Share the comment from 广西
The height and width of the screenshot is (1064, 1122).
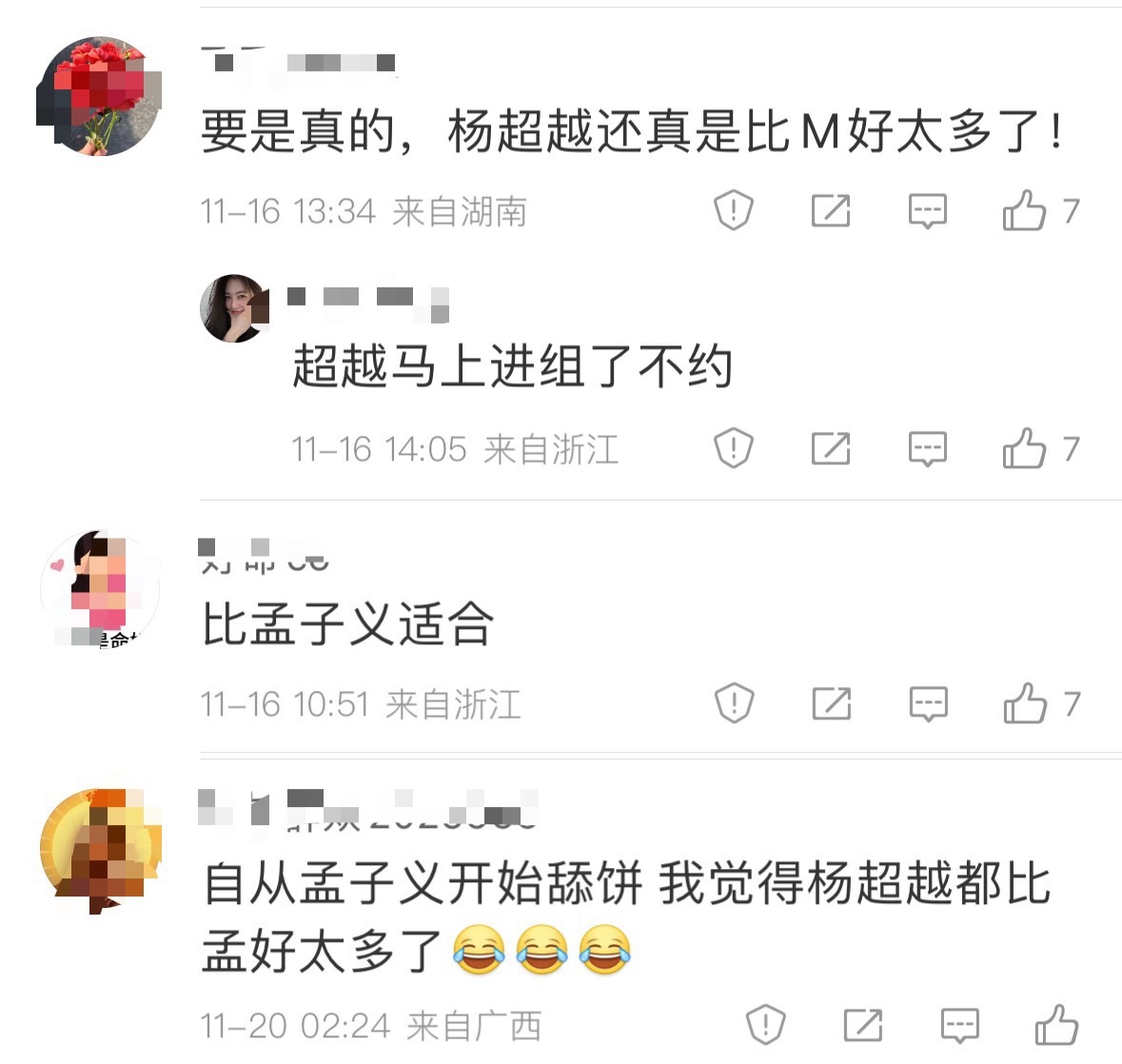863,1025
